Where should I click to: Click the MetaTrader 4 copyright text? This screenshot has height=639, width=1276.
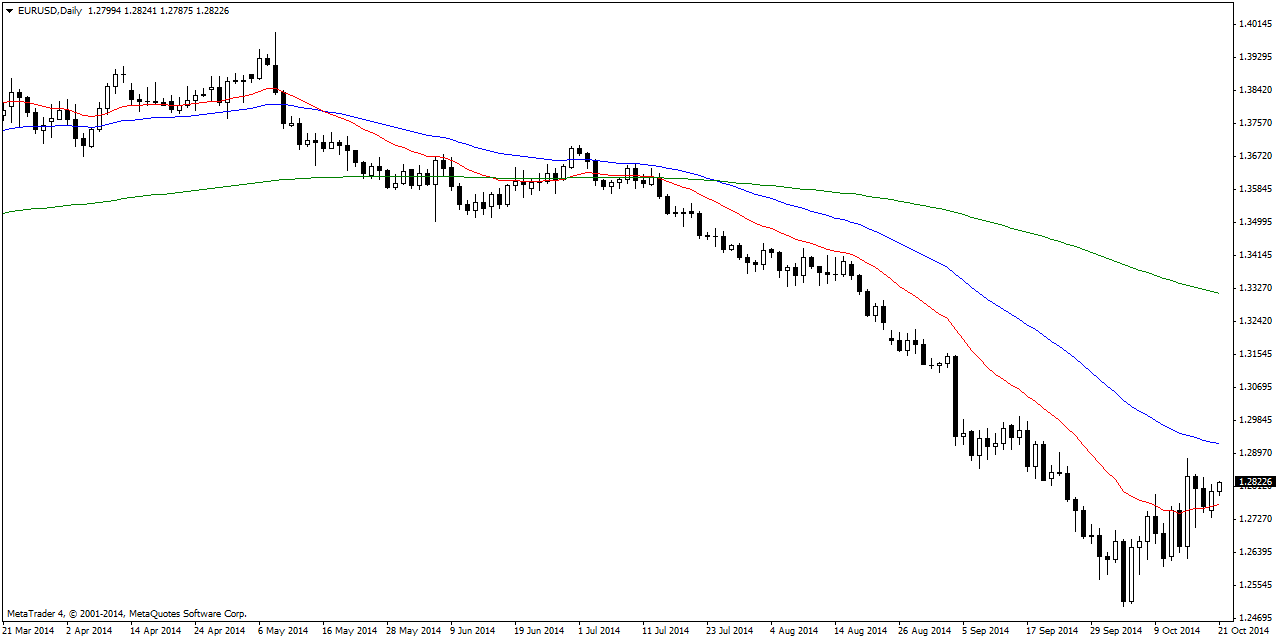click(x=126, y=613)
